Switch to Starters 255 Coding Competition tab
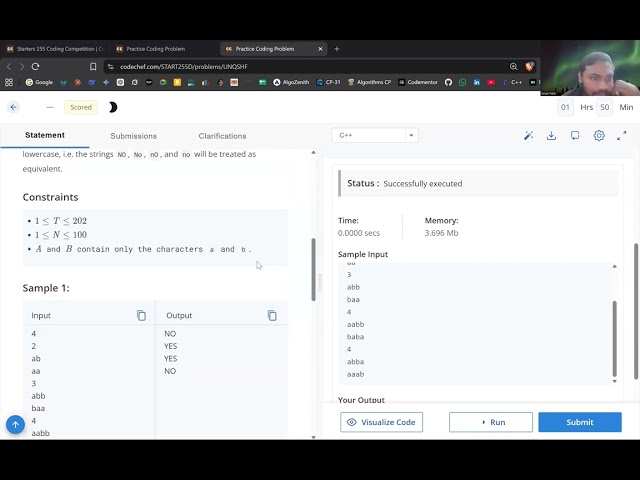640x480 pixels. tap(55, 49)
